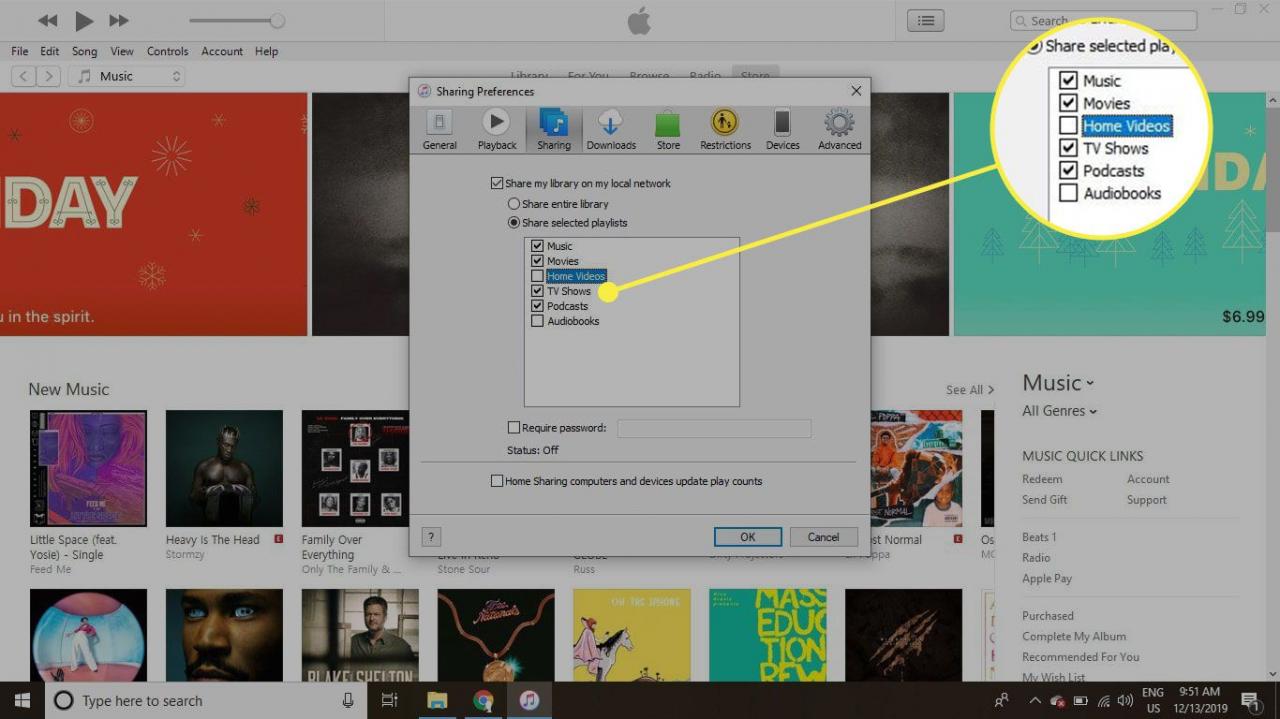Screen dimensions: 1280x719
Task: Click the iTunes taskbar icon
Action: [x=529, y=700]
